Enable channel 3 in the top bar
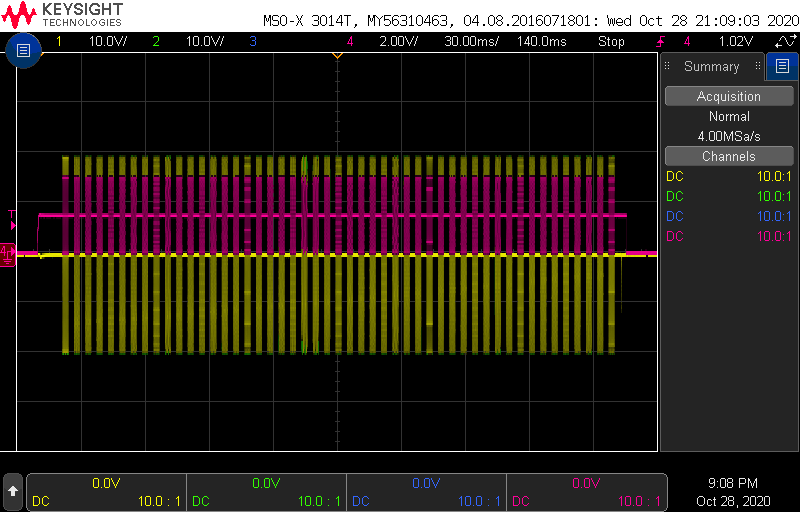This screenshot has height=512, width=800. [x=254, y=41]
